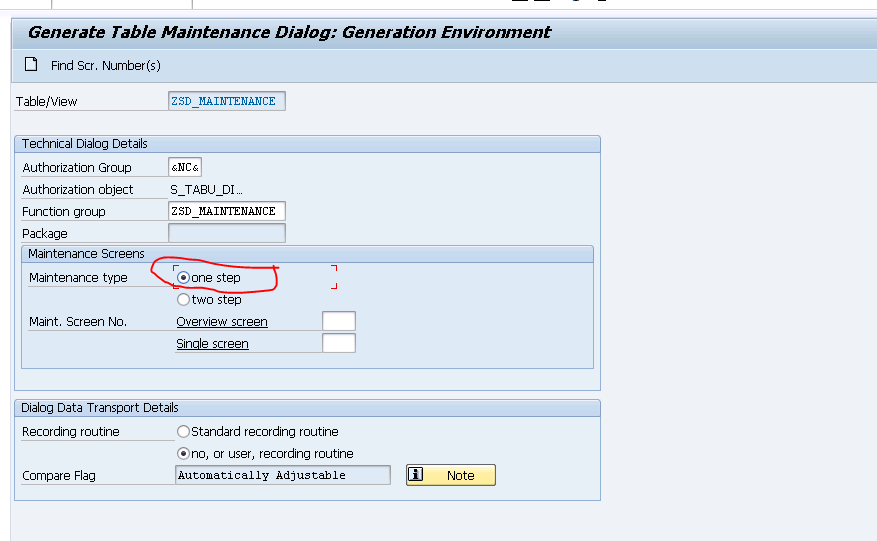Image resolution: width=877 pixels, height=541 pixels.
Task: Click the Package label
Action: [x=45, y=233]
